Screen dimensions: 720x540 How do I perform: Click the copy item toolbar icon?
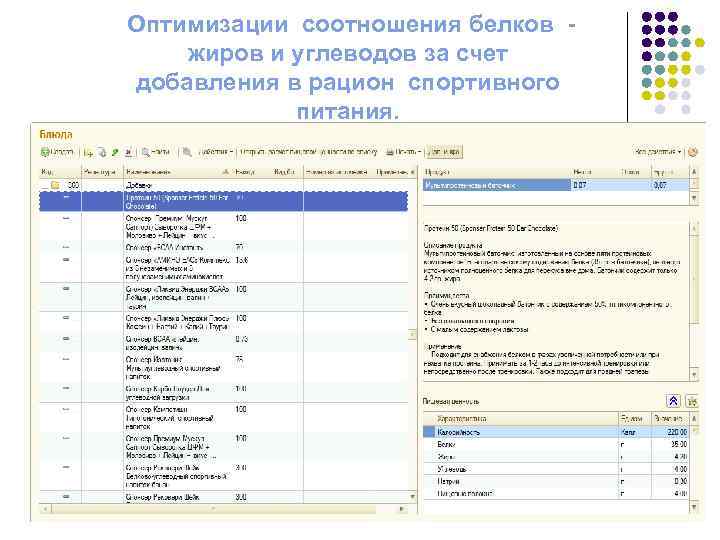pyautogui.click(x=102, y=152)
